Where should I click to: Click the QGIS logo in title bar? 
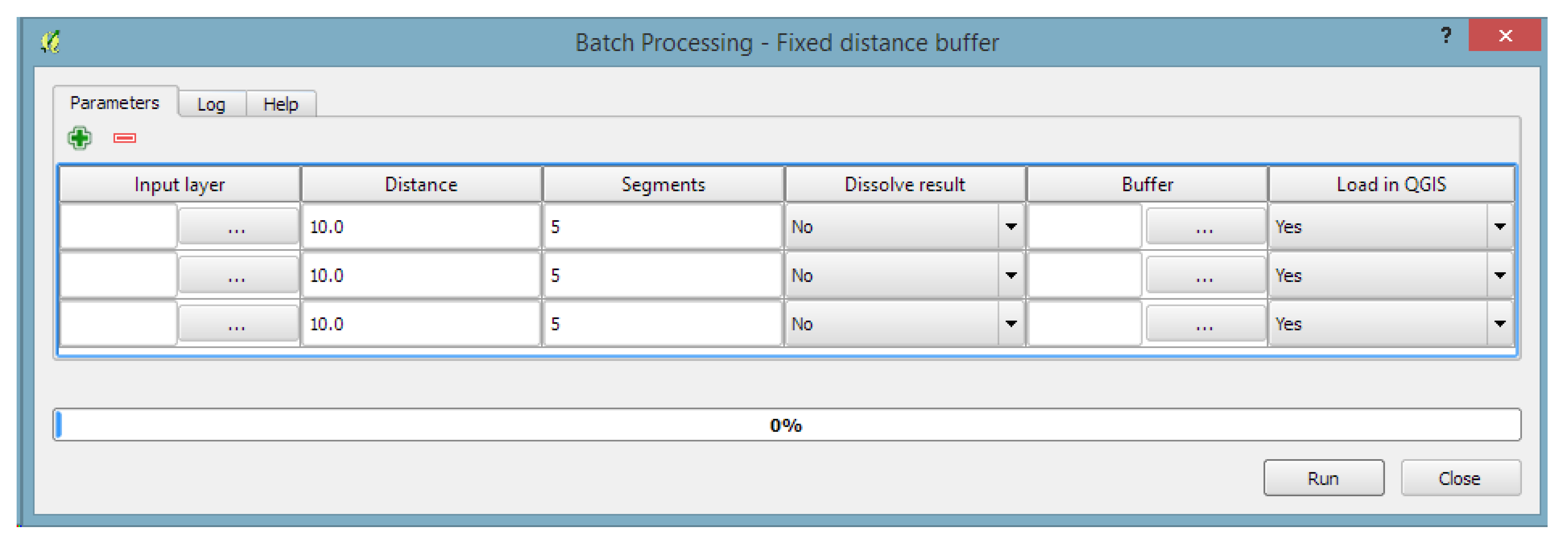[51, 42]
